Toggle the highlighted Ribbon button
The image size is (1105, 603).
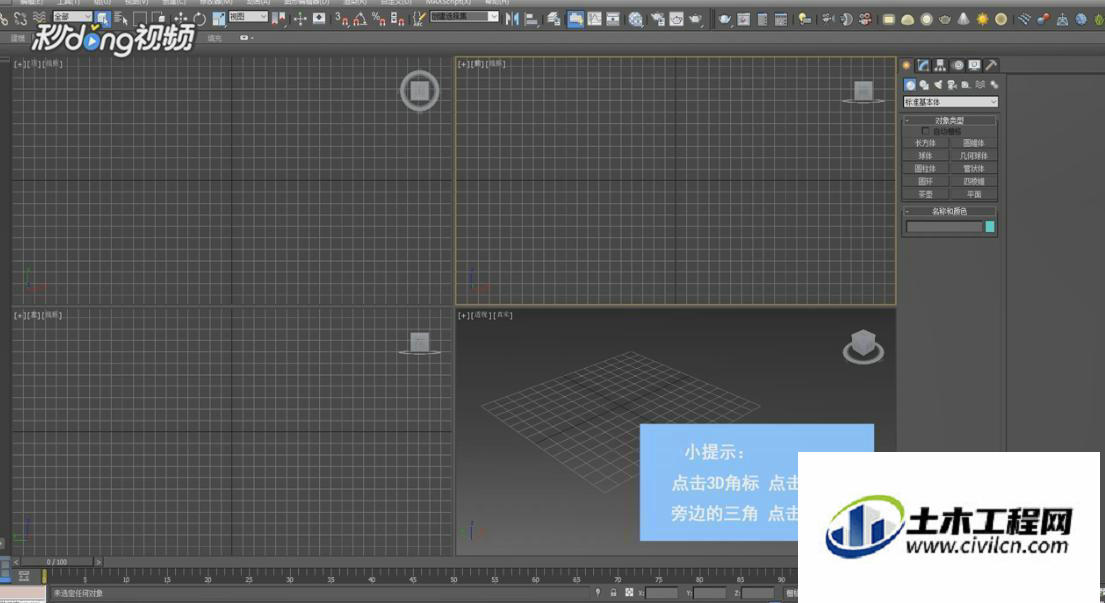pyautogui.click(x=576, y=19)
